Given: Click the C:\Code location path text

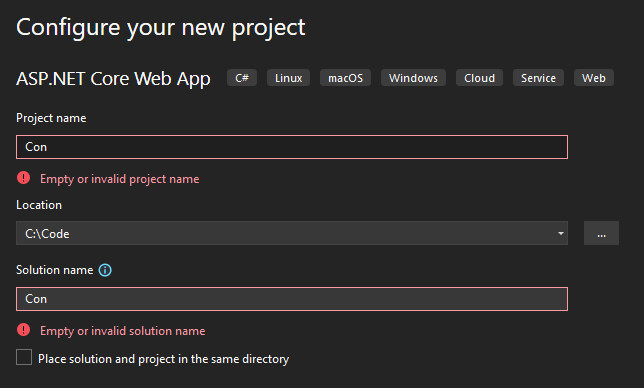Looking at the screenshot, I should tap(47, 234).
